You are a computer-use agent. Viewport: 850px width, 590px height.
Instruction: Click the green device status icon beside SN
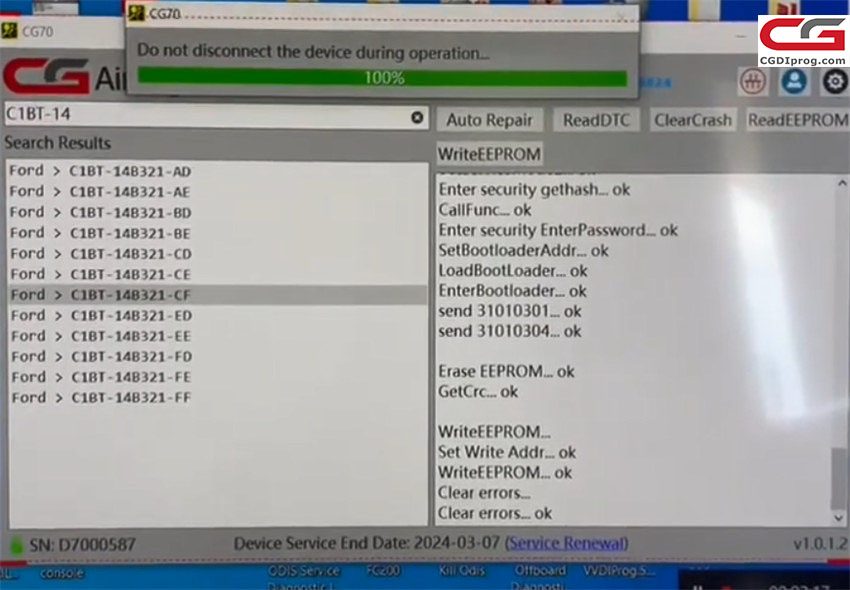click(17, 546)
